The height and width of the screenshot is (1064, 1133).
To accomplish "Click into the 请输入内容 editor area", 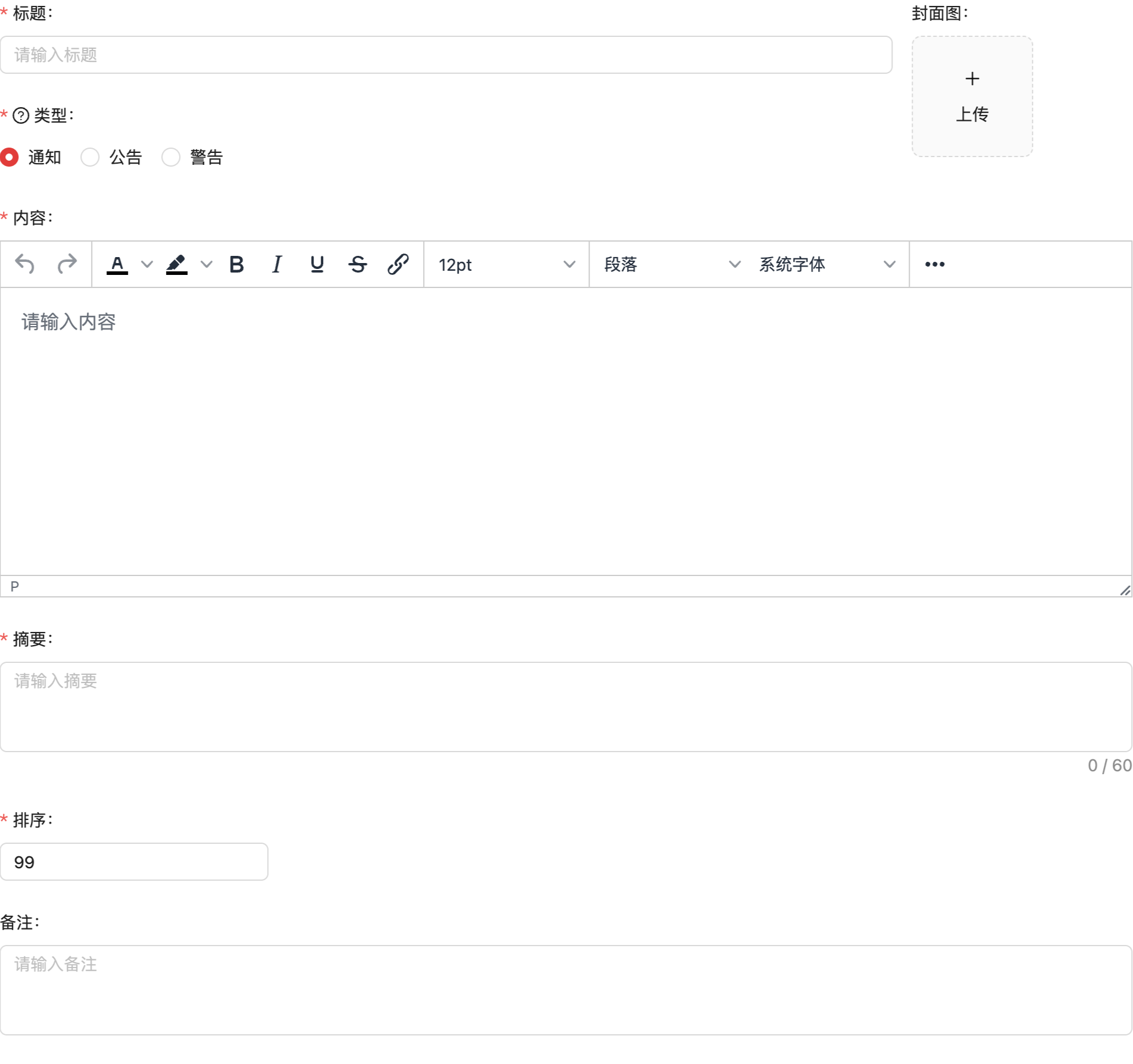I will coord(566,431).
